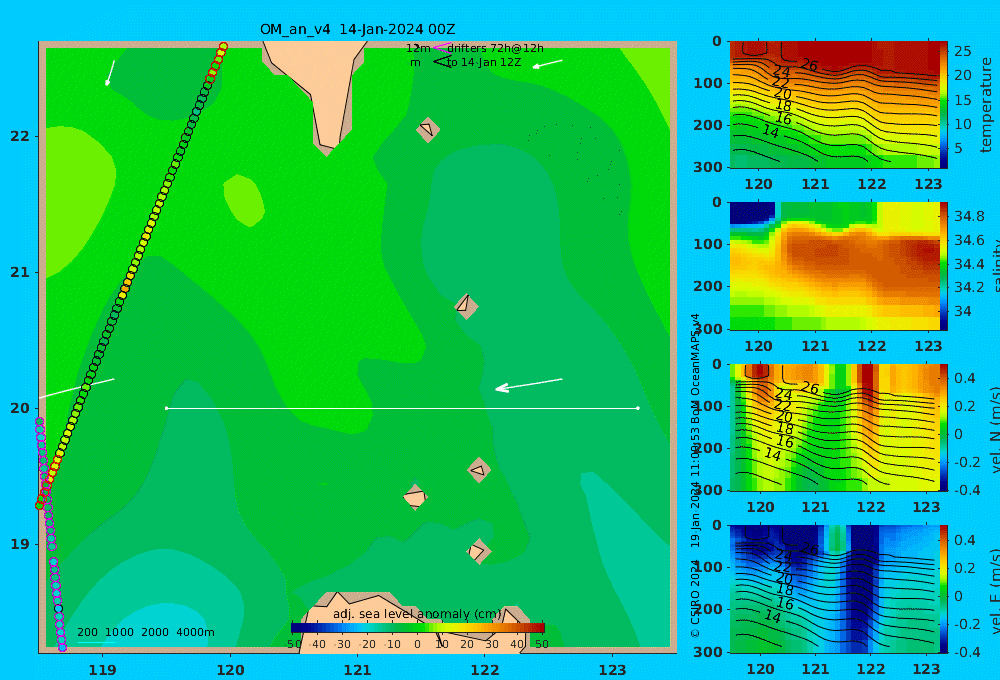The image size is (1000, 680).
Task: Click the white transect line across 20N
Action: tap(402, 408)
